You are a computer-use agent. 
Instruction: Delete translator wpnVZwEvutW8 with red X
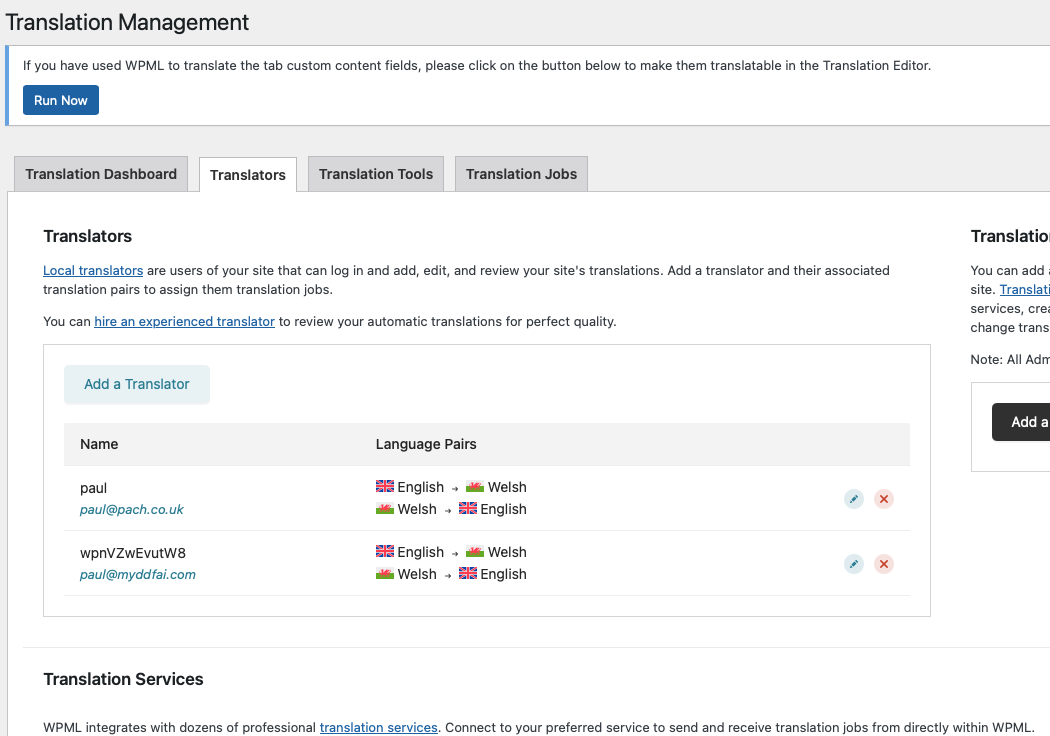click(884, 564)
